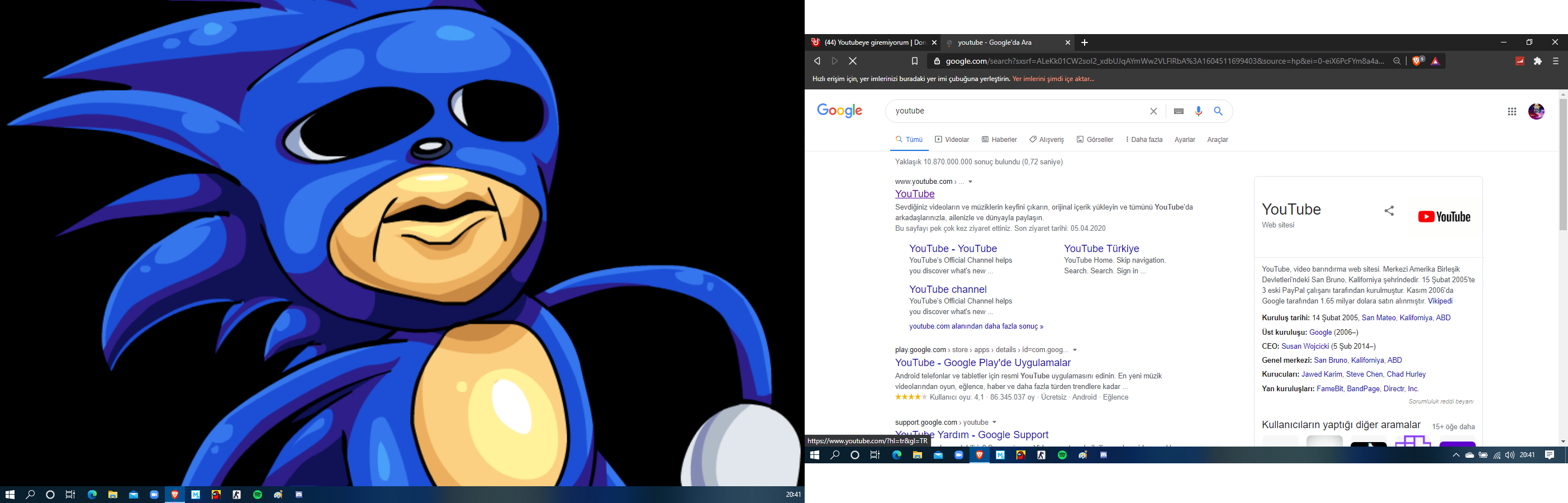This screenshot has width=1568, height=503.
Task: Click 'youtube.com alanından daha fazla sonuç »'
Action: pyautogui.click(x=976, y=326)
